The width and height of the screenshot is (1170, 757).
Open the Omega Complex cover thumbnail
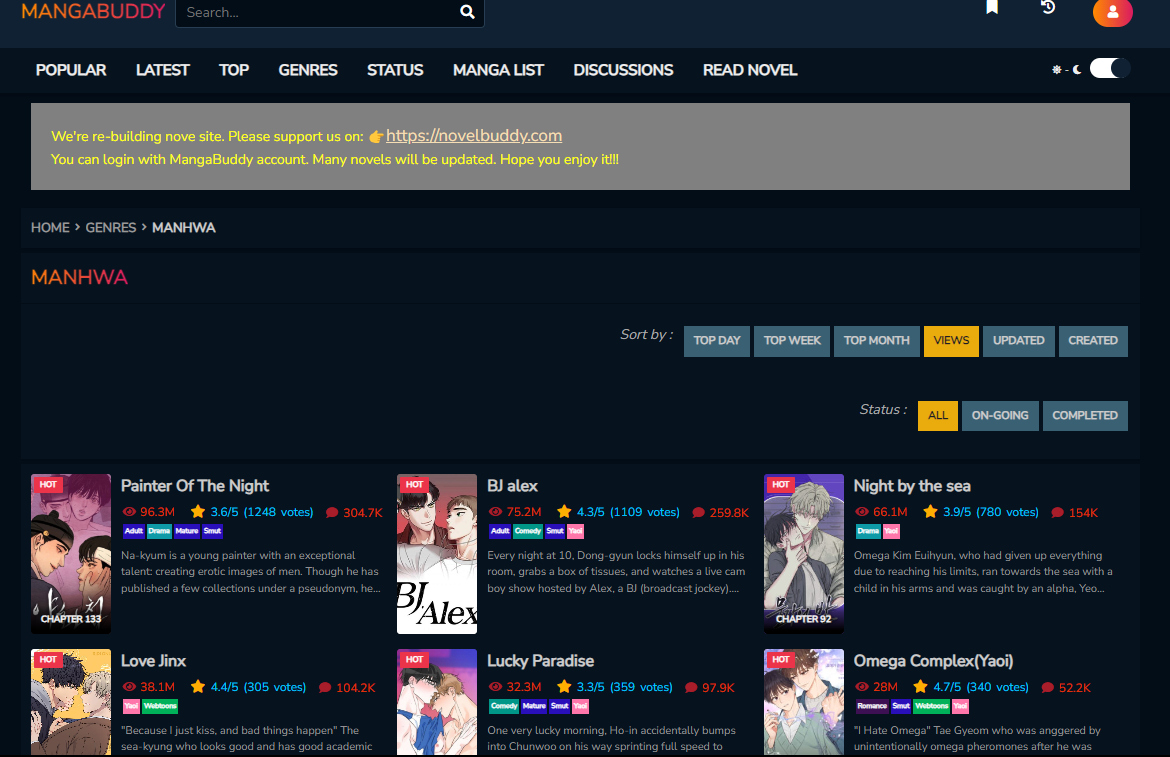point(804,703)
